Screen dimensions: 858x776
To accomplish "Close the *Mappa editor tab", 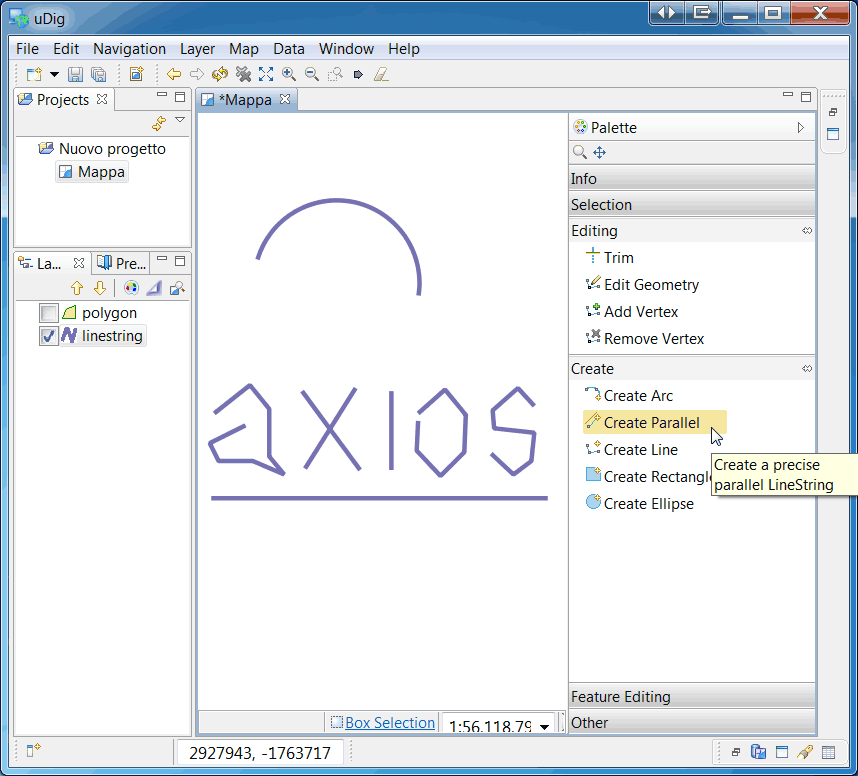I will click(x=285, y=99).
